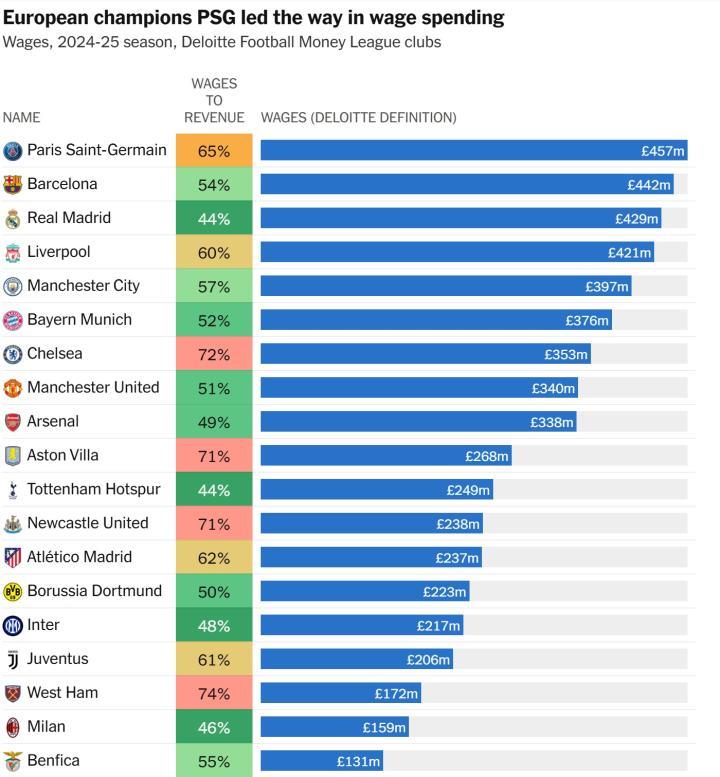
Task: Click the Borussia Dortmund BVB crest
Action: click(12, 591)
